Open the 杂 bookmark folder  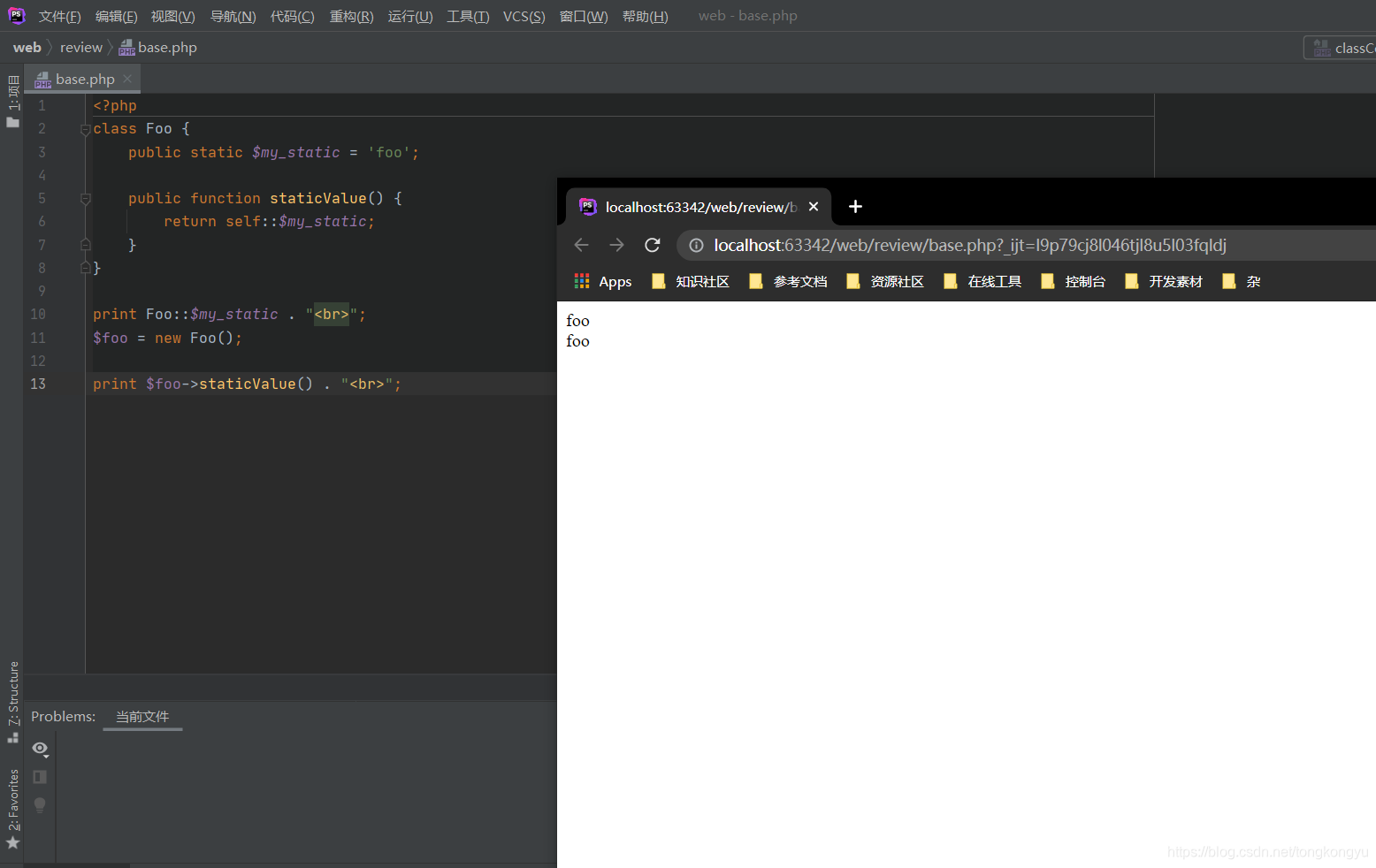pos(1241,281)
